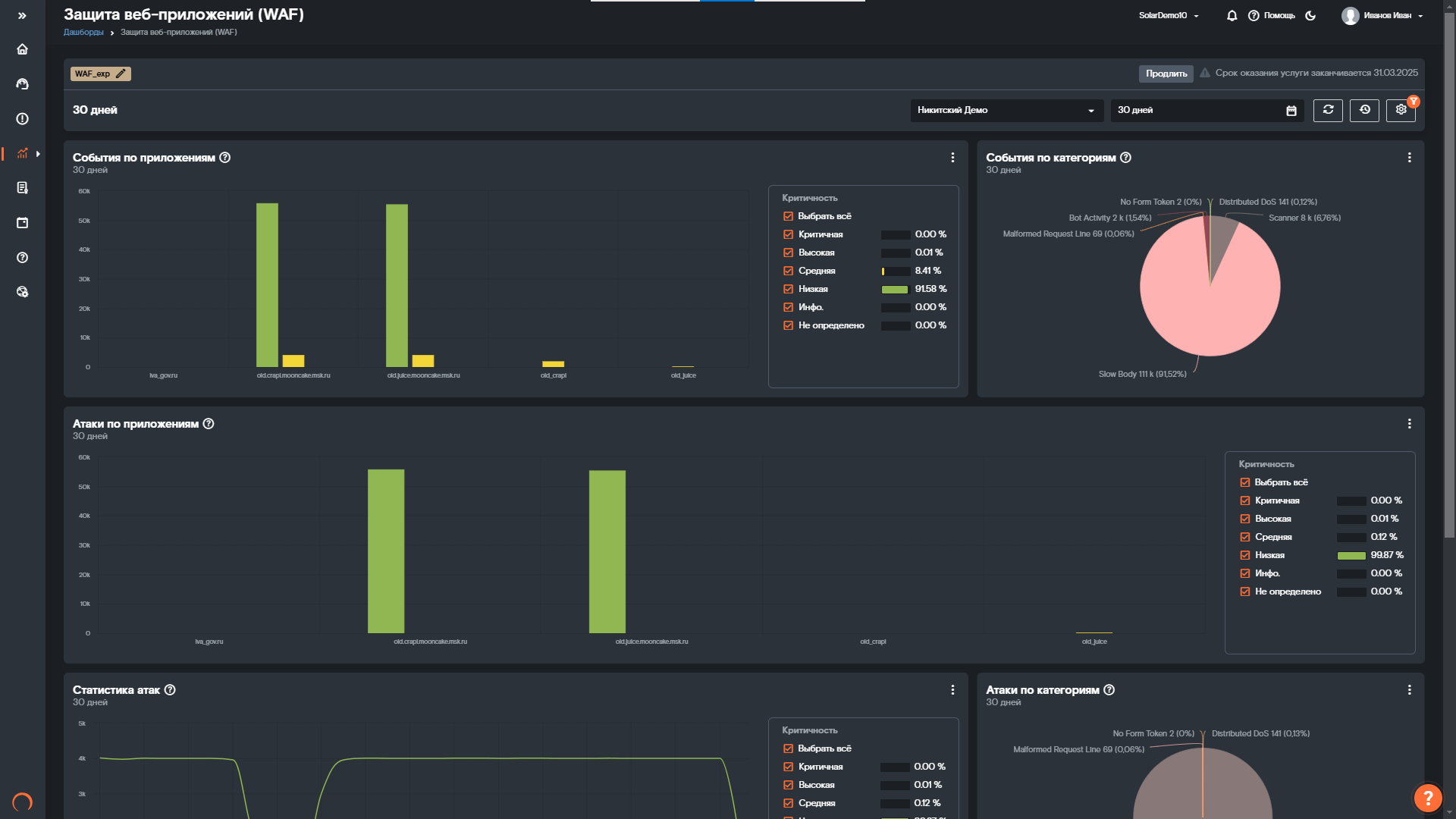This screenshot has height=819, width=1456.
Task: Open the calendar icon in the sidebar
Action: point(22,223)
